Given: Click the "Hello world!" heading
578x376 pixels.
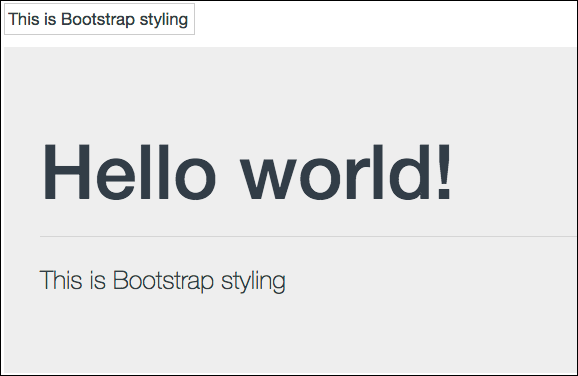Looking at the screenshot, I should (x=247, y=172).
